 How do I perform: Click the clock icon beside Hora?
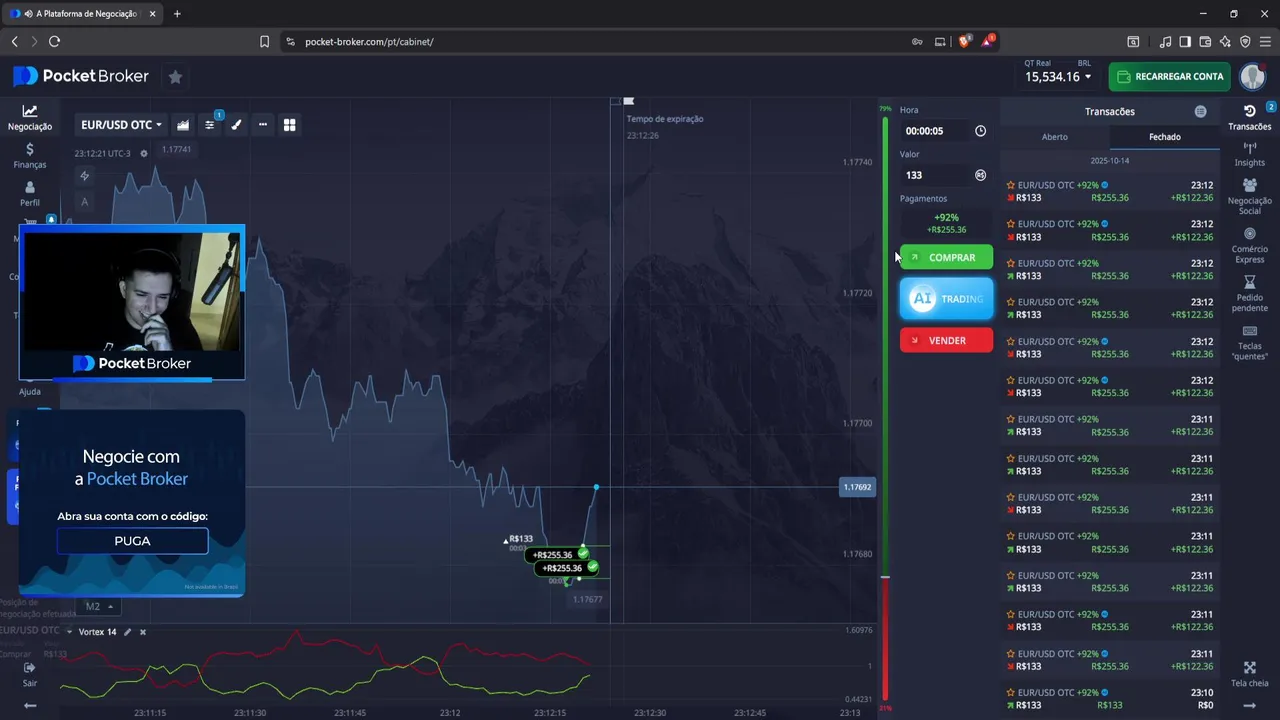point(980,131)
